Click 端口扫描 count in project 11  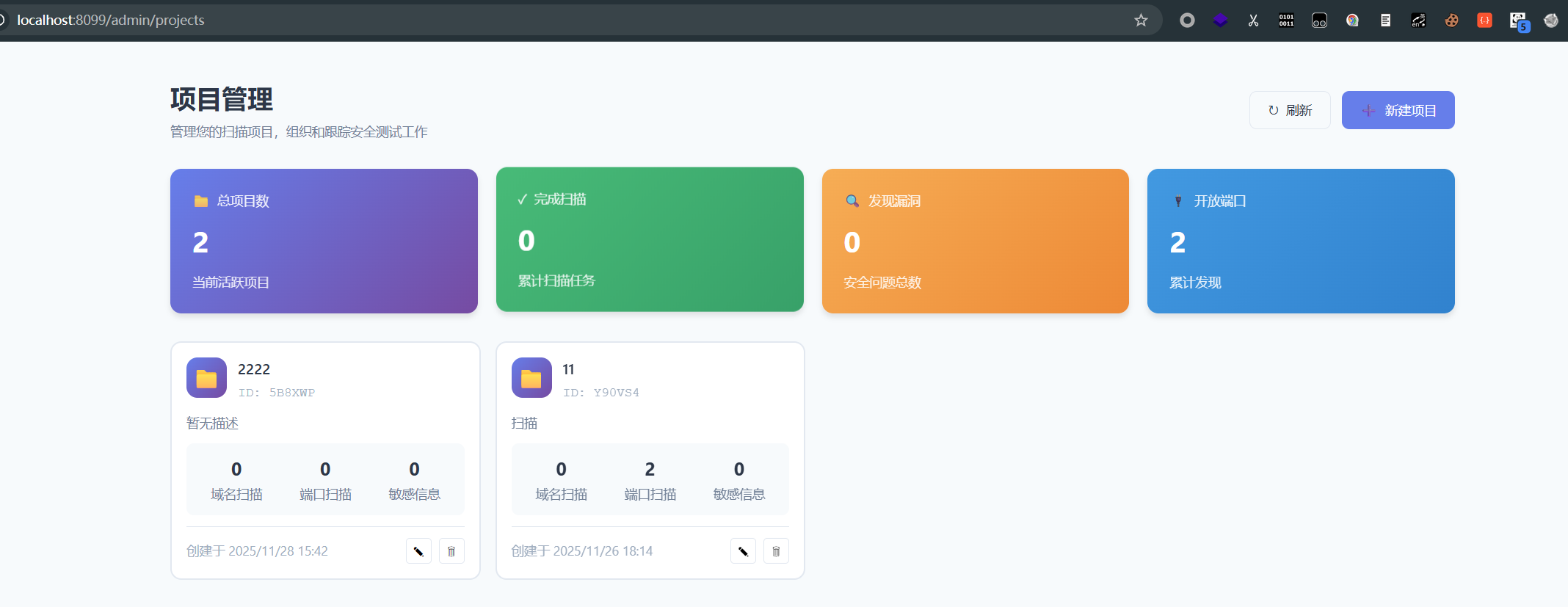point(650,470)
